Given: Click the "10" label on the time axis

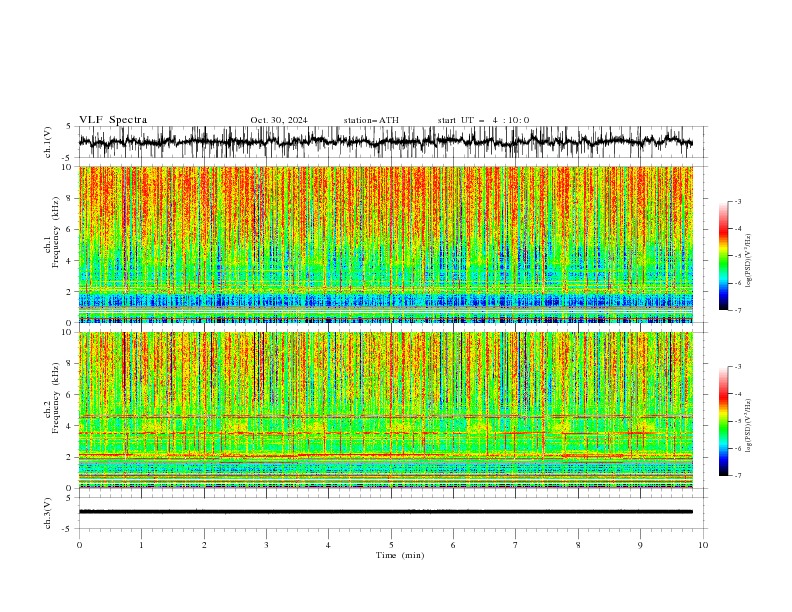Looking at the screenshot, I should (x=703, y=545).
